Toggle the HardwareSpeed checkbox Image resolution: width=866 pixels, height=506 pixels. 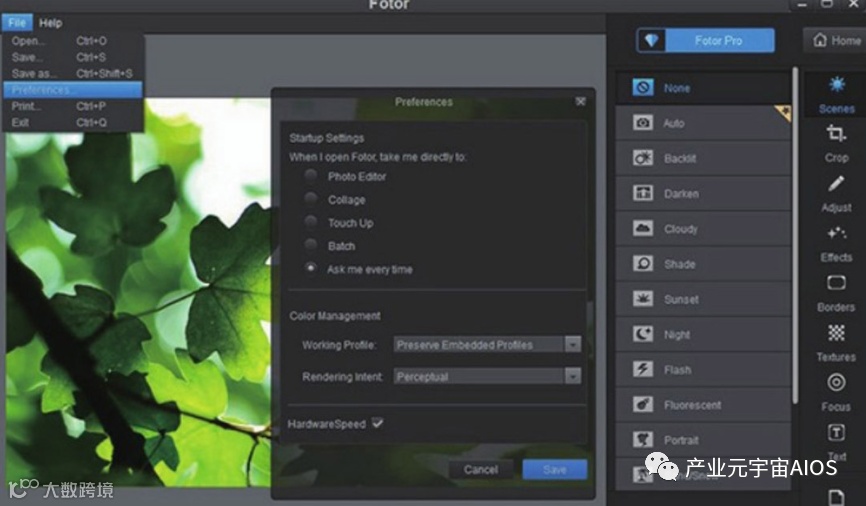coord(378,423)
